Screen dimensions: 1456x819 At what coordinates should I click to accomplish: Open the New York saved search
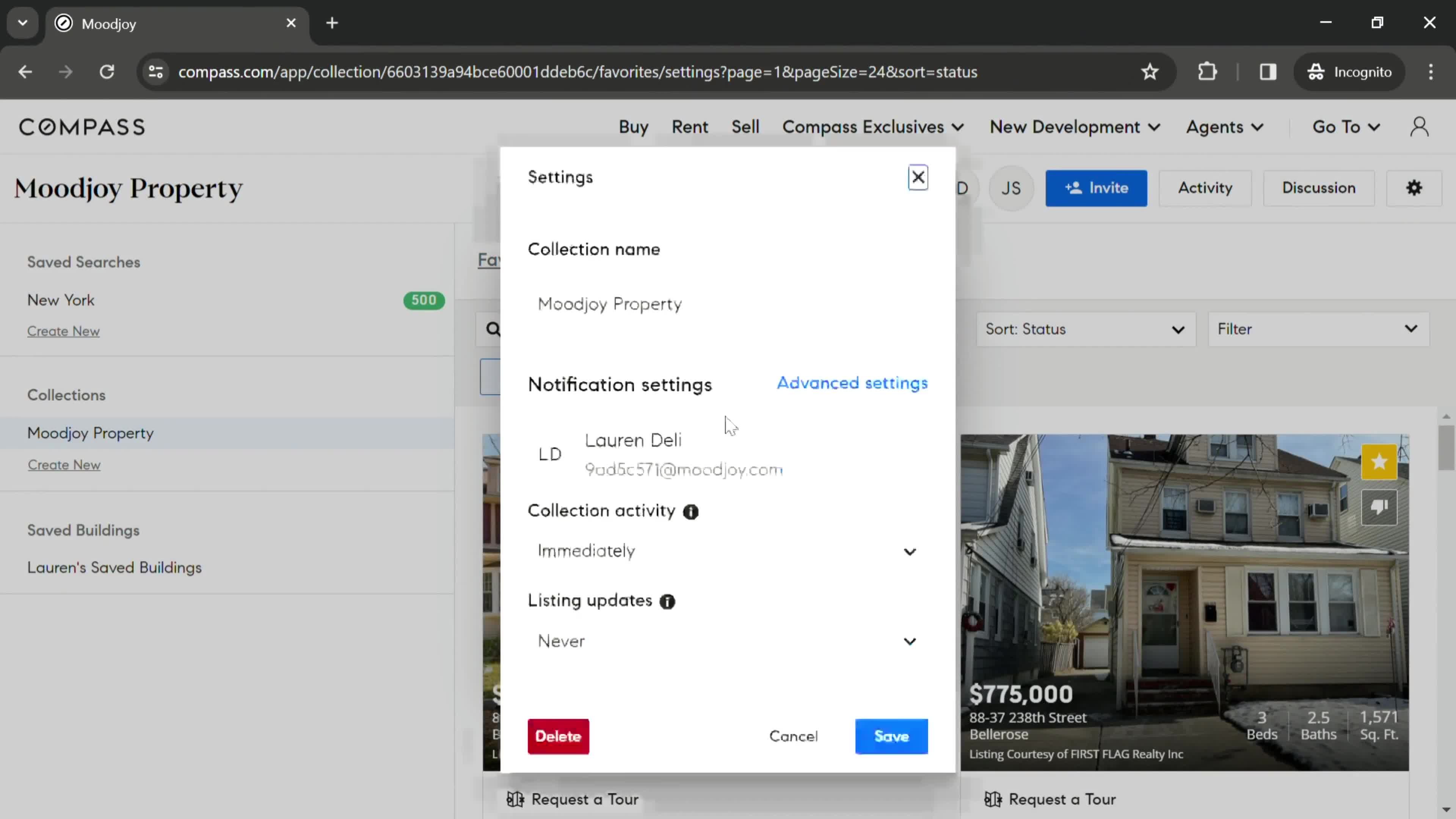61,300
